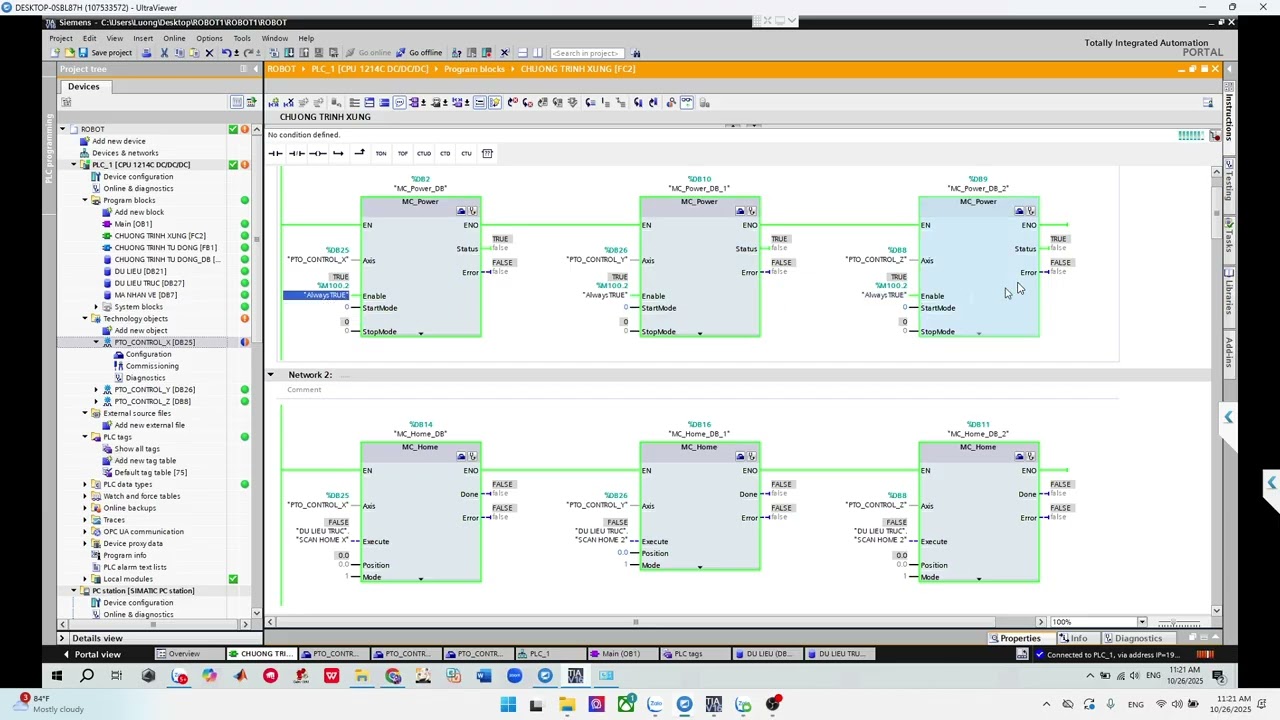
Task: Open File Explorer on host taskbar
Action: click(x=567, y=705)
